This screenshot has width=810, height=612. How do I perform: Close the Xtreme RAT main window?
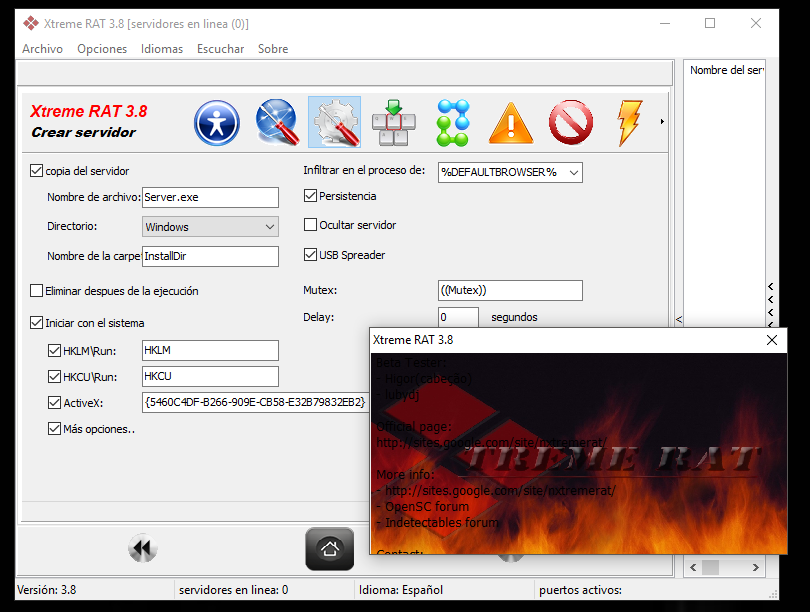pos(756,23)
